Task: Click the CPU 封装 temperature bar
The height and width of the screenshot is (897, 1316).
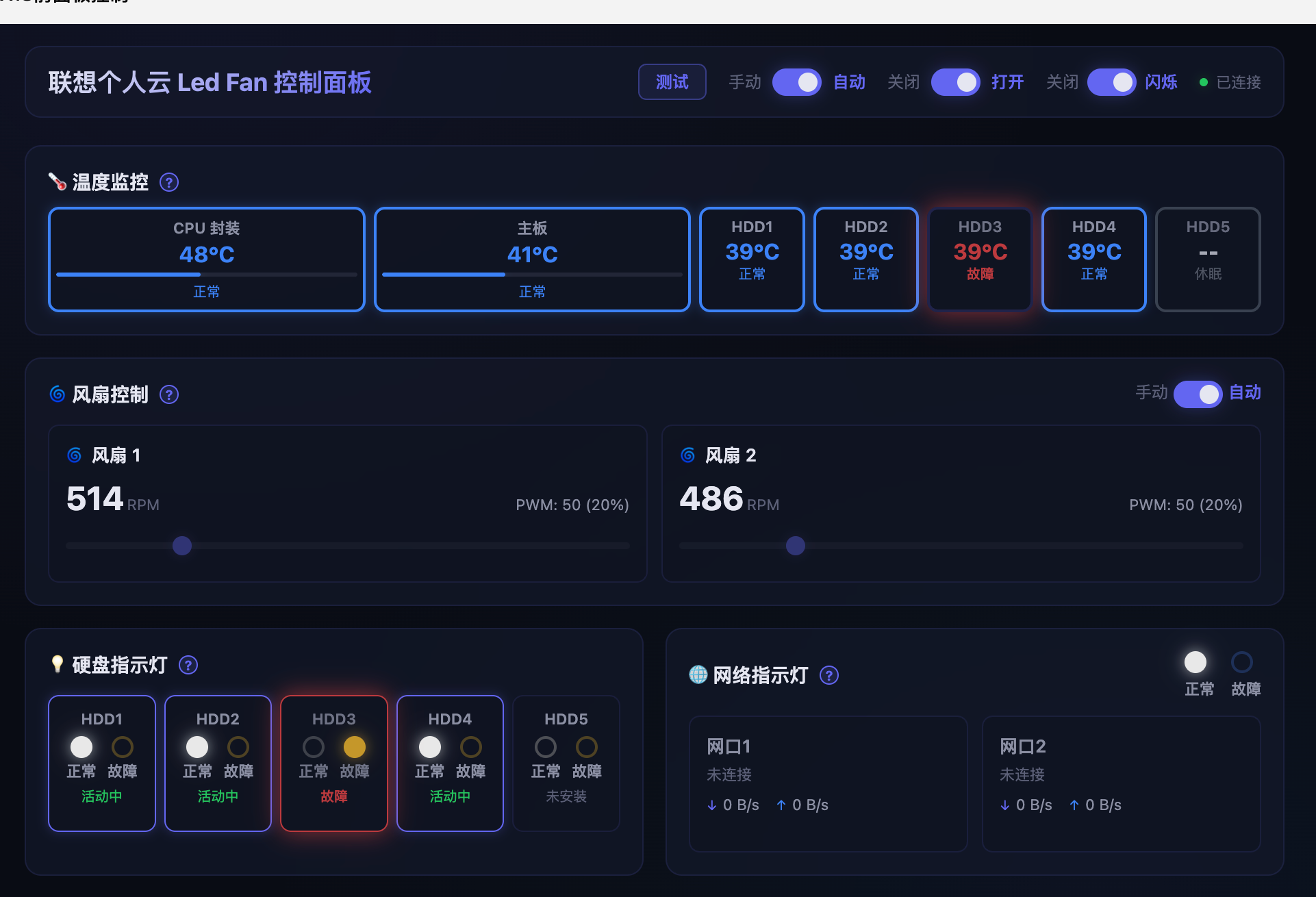Action: point(207,275)
